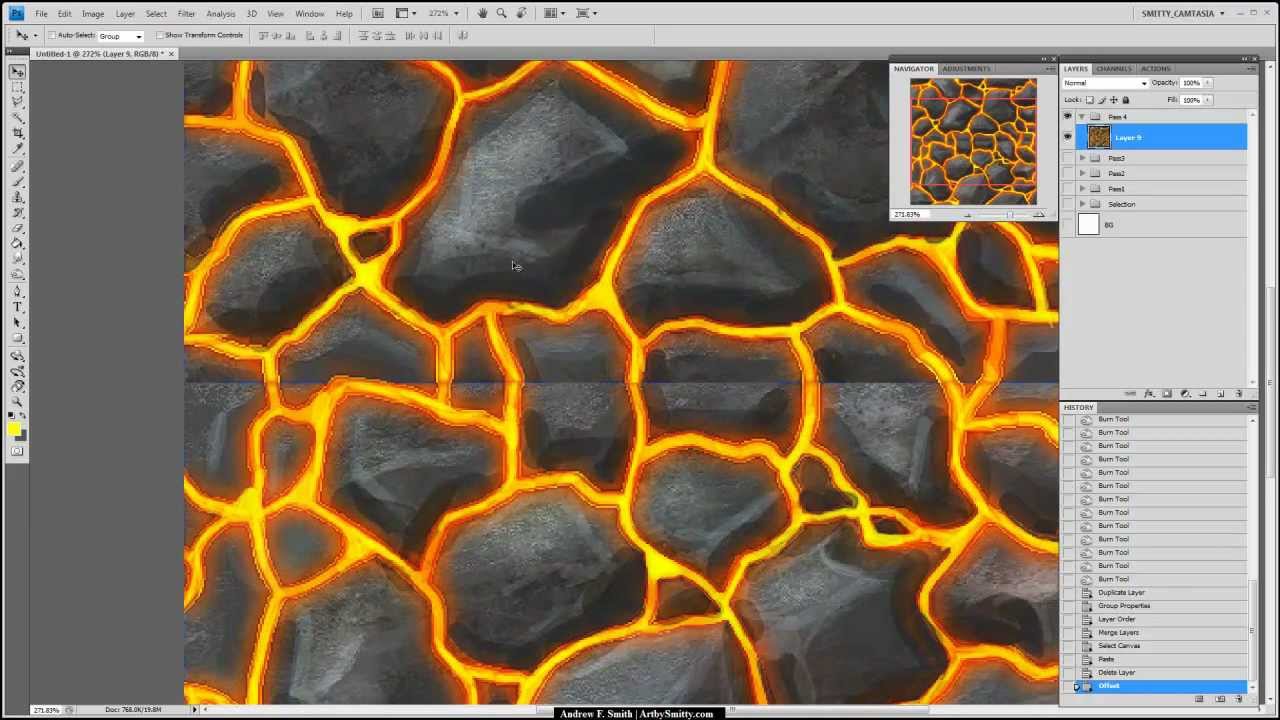1280x720 pixels.
Task: Click the Layer 9 thumbnail
Action: point(1099,137)
